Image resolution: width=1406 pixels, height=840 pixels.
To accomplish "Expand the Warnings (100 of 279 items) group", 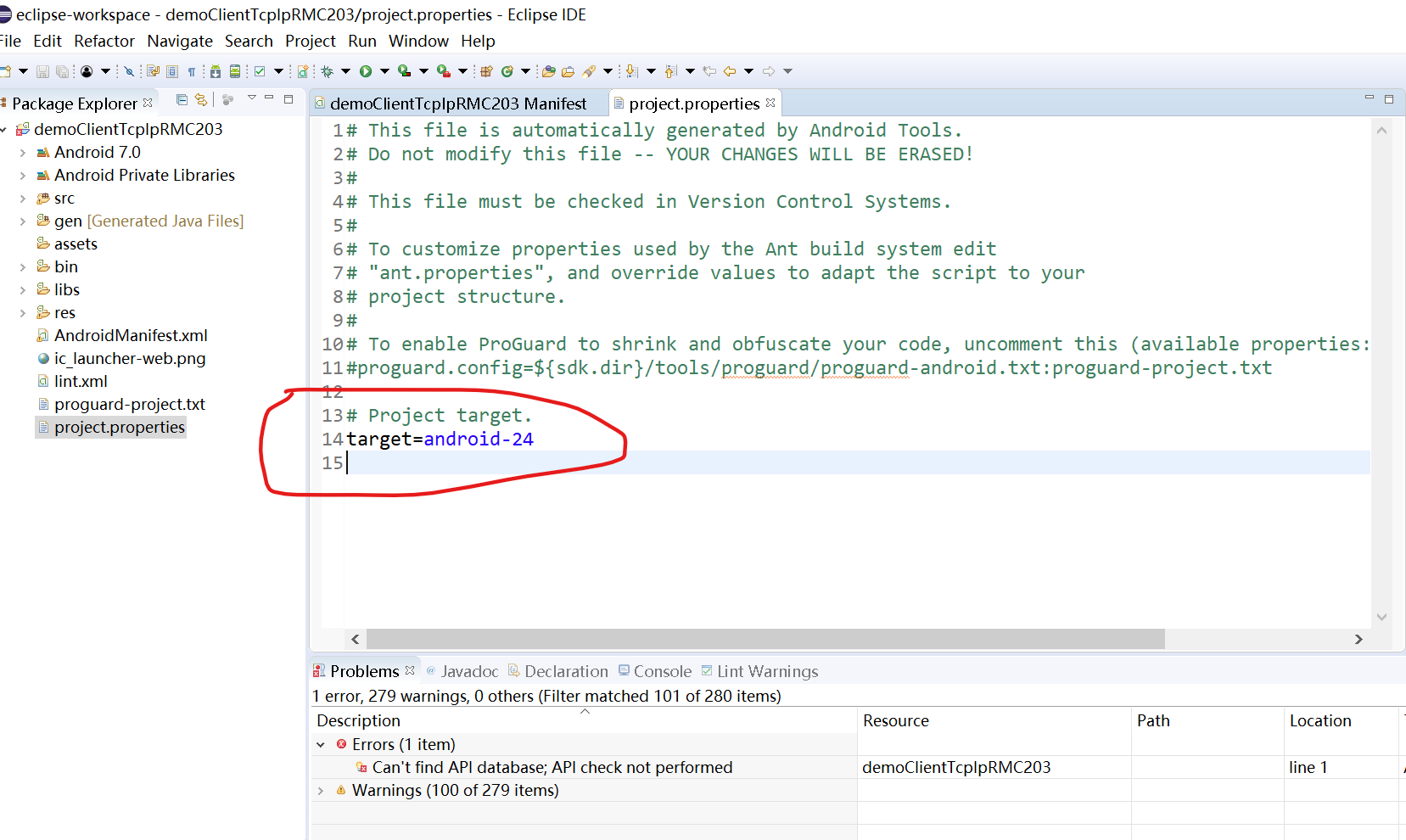I will tap(321, 791).
